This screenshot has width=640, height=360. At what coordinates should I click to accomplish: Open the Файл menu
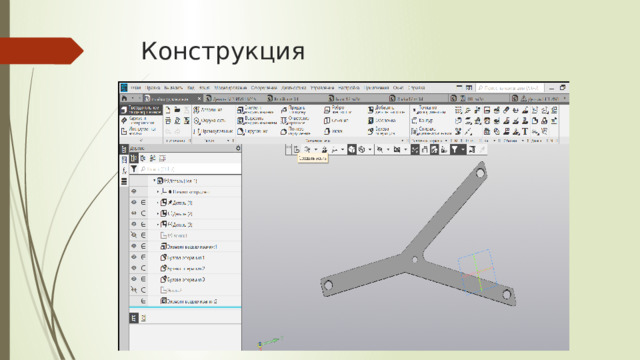(x=136, y=88)
